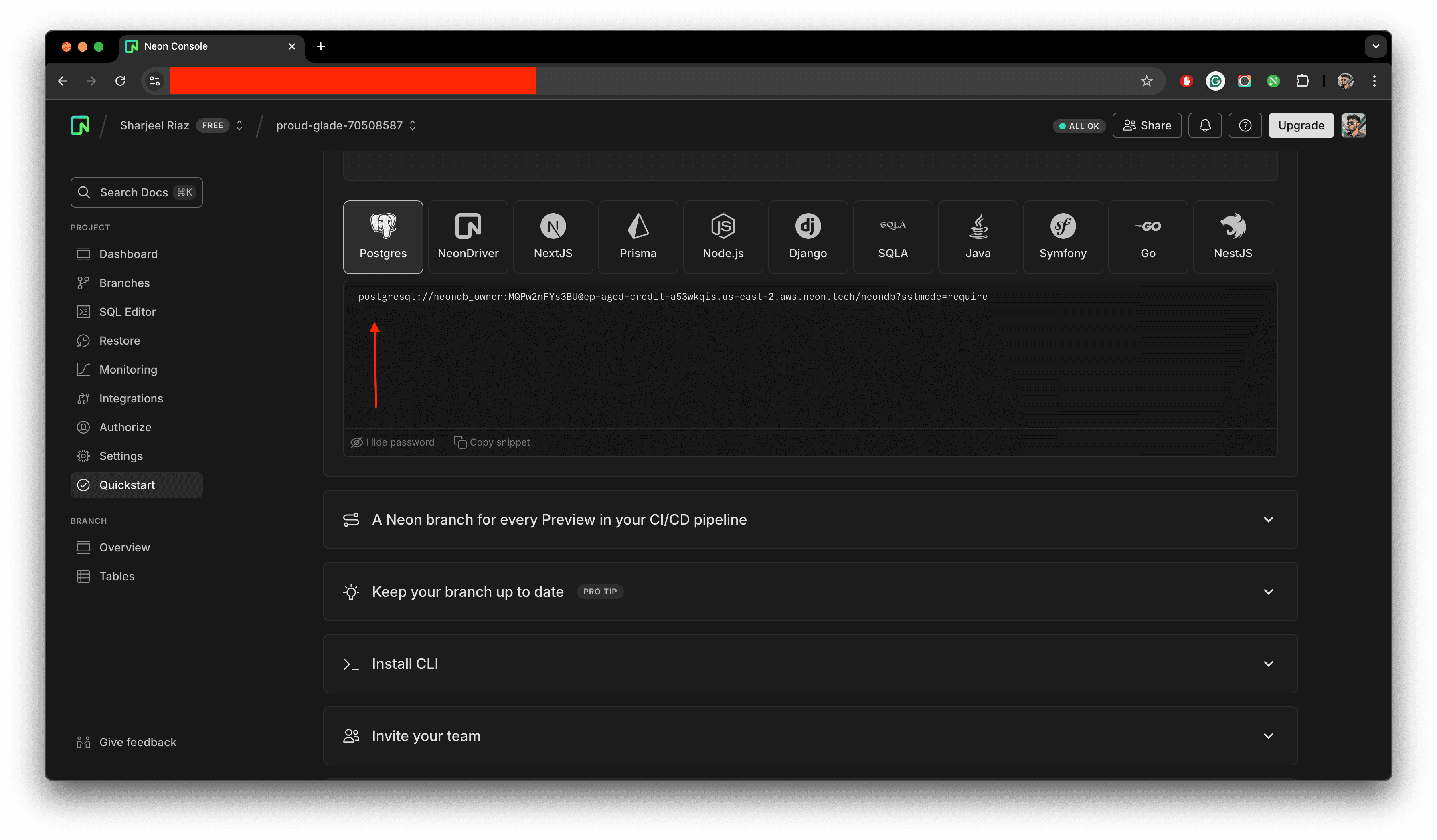Open Authorize in sidebar
The height and width of the screenshot is (840, 1437).
point(136,427)
